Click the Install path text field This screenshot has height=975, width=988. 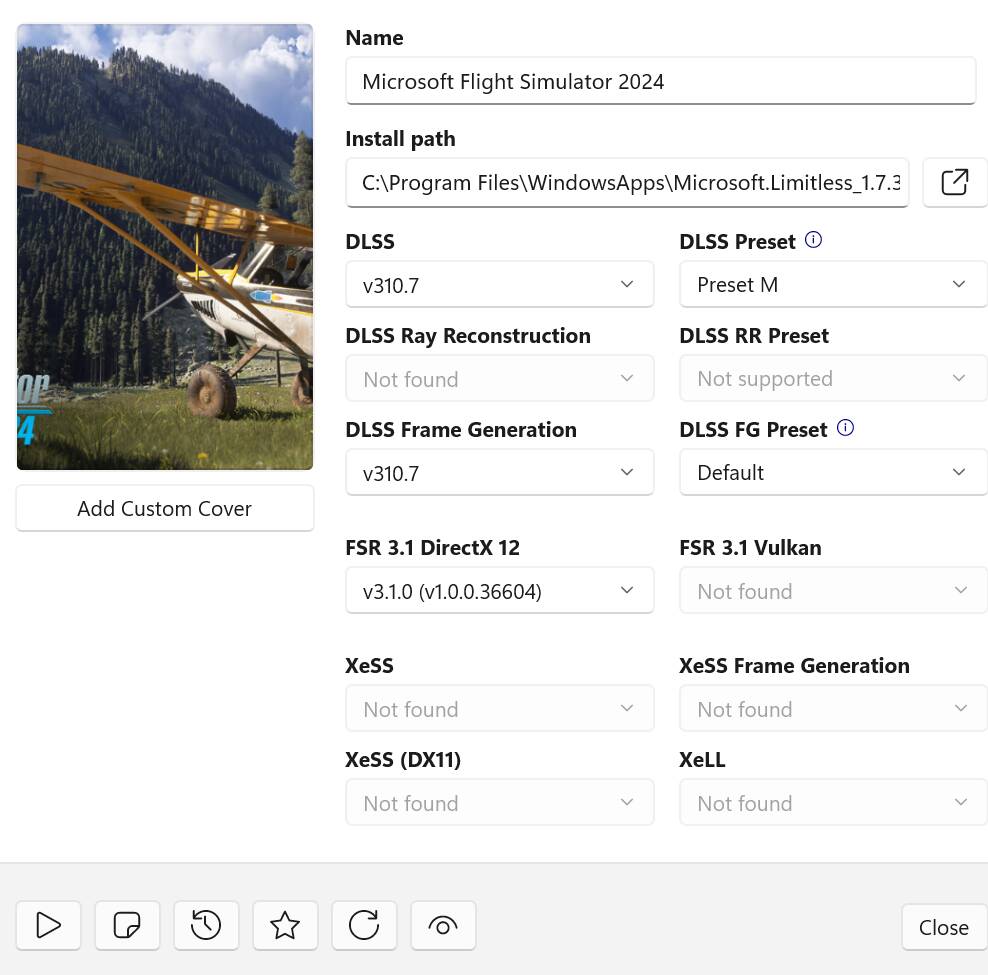627,182
